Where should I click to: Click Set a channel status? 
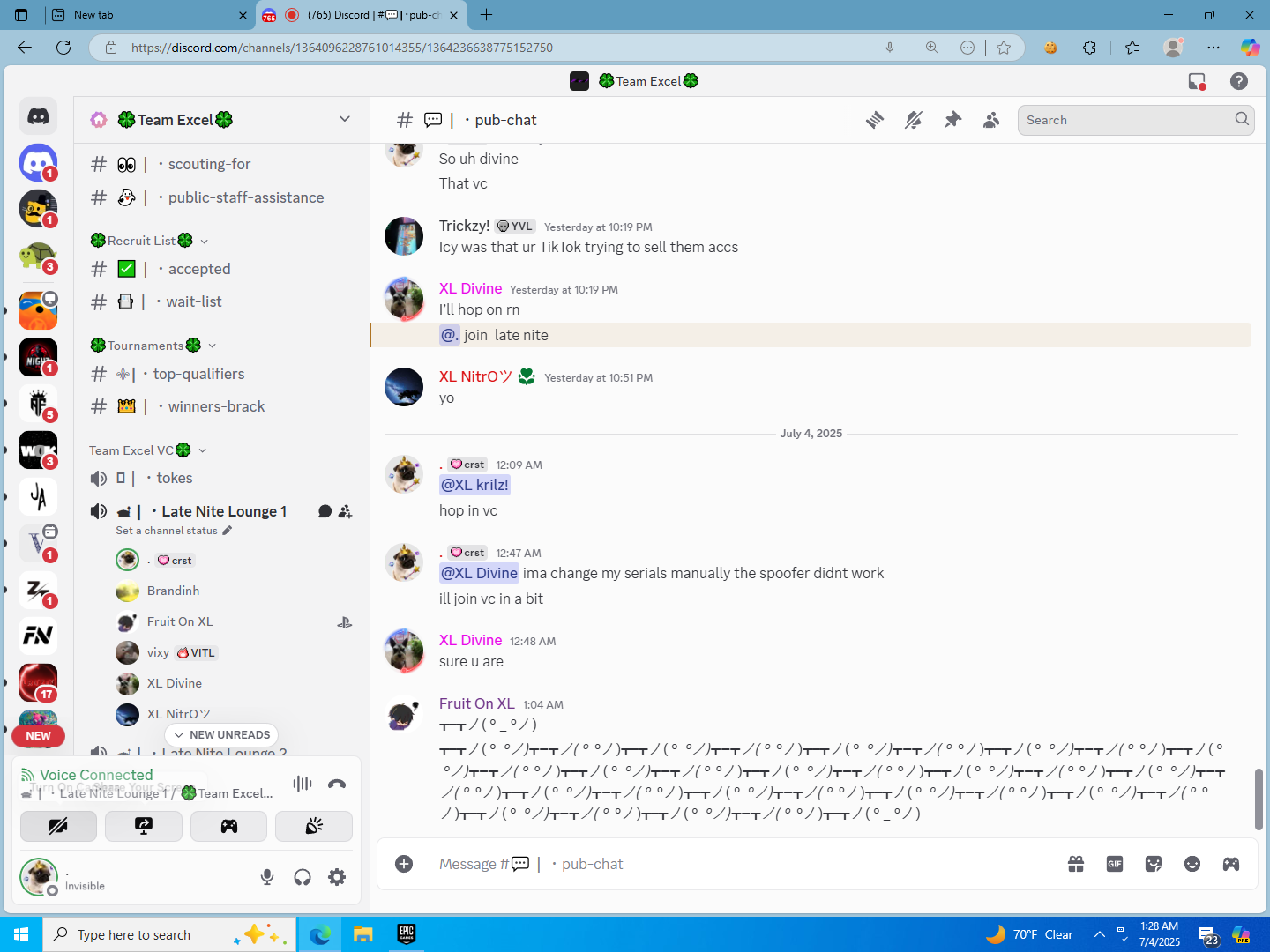coord(174,531)
